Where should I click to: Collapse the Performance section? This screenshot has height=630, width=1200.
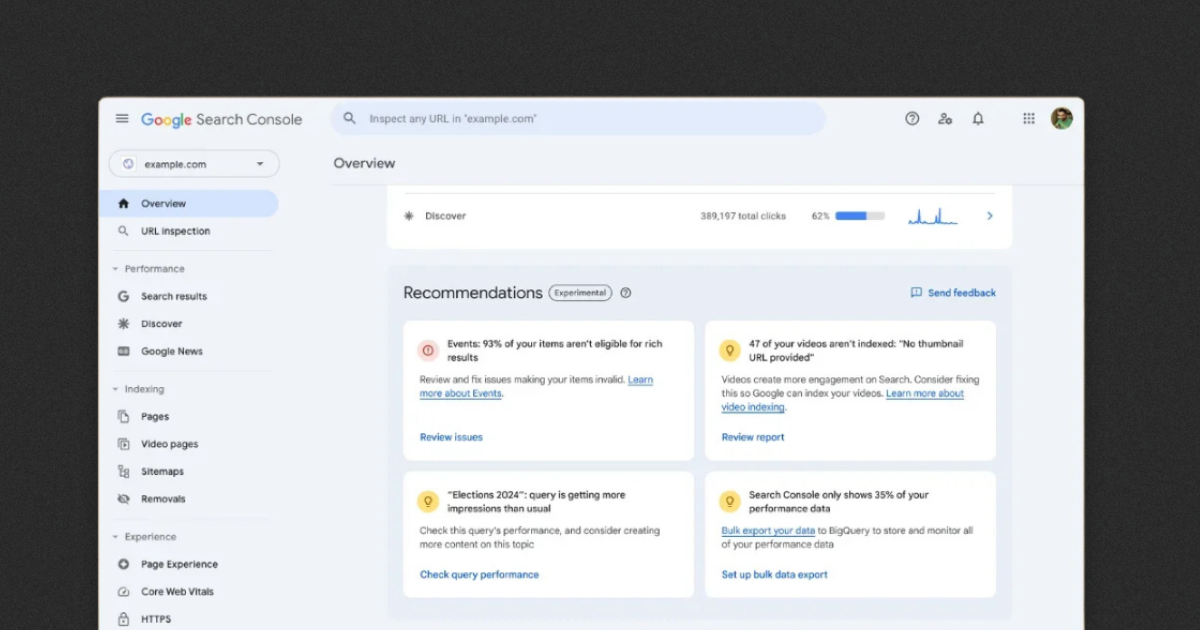pos(115,269)
